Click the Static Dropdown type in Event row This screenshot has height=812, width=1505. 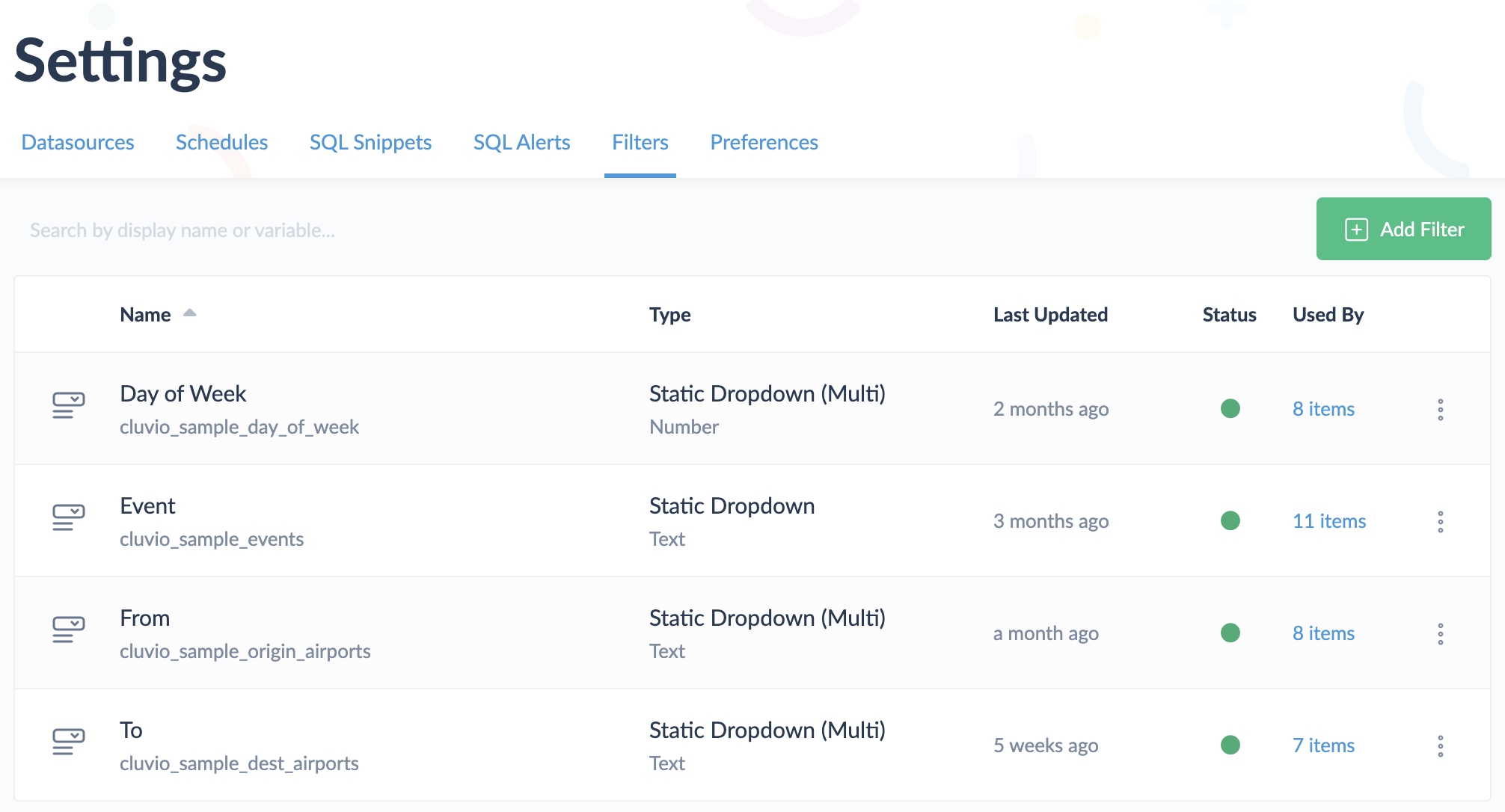[732, 505]
